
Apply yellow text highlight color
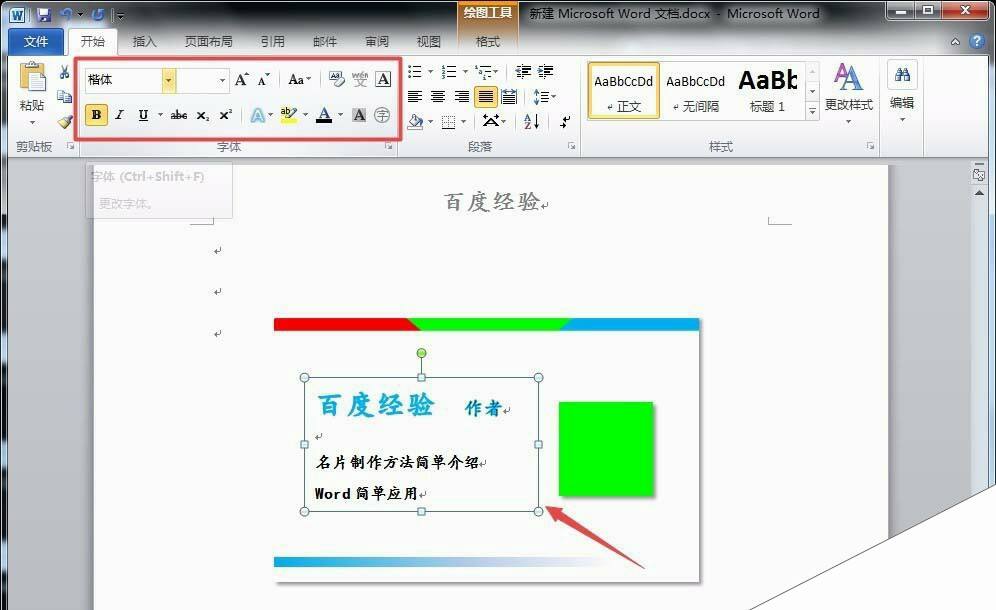288,115
